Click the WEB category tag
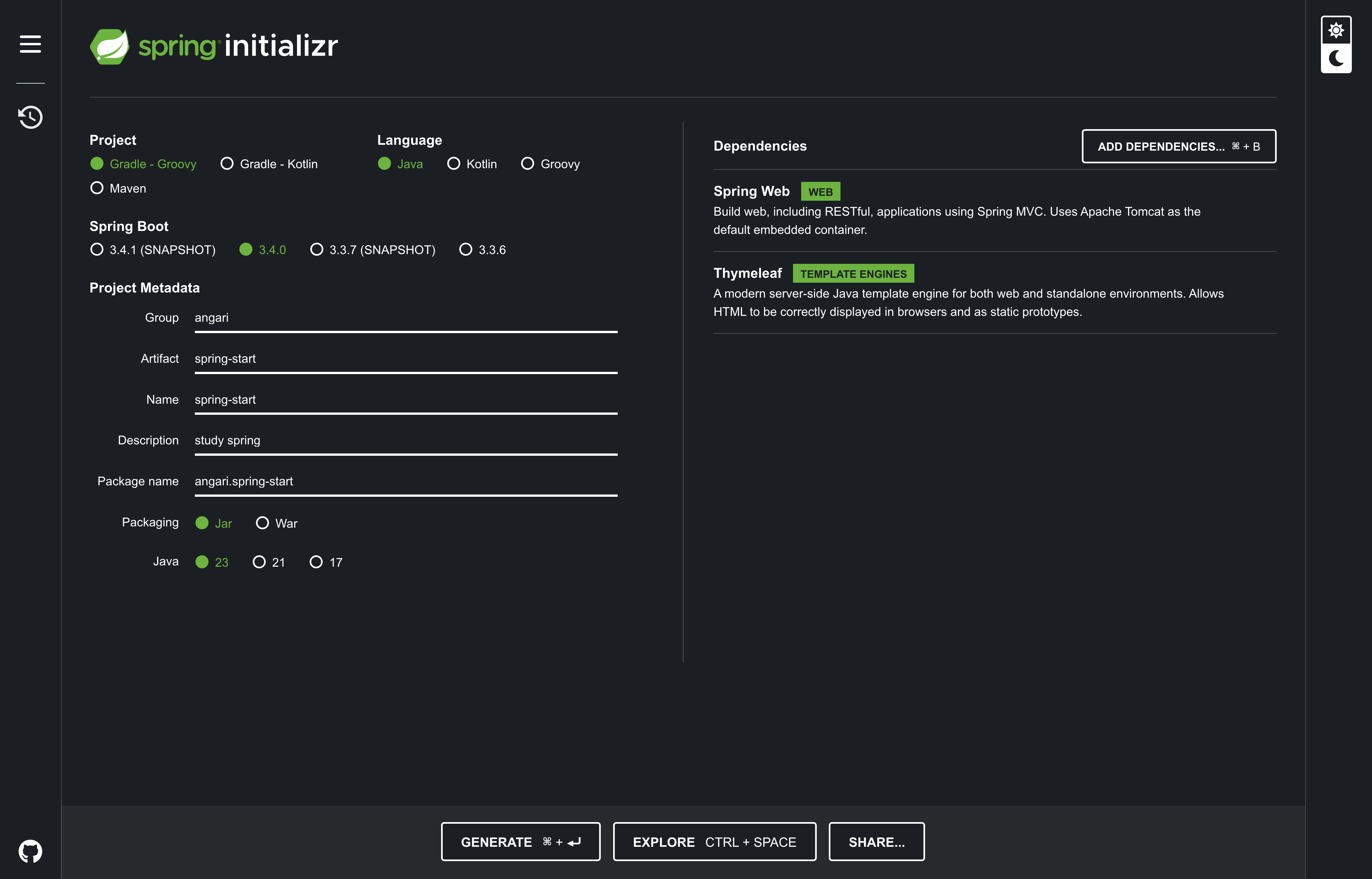The image size is (1372, 879). point(821,192)
